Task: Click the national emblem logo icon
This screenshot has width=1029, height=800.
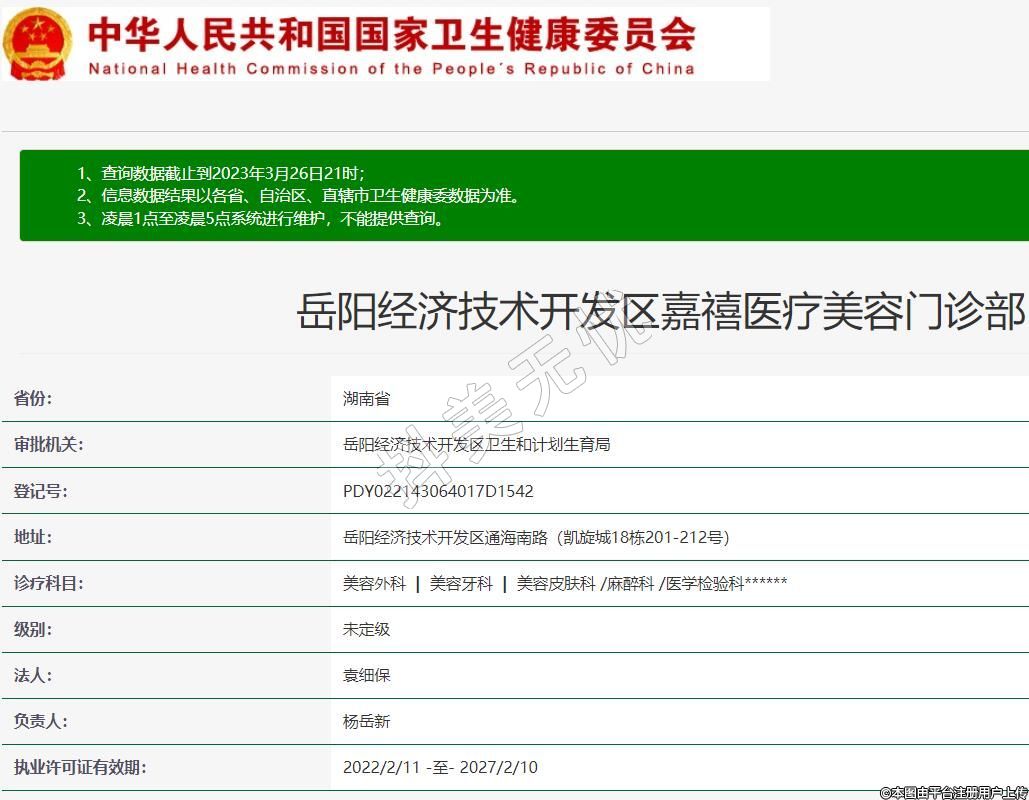Action: click(x=38, y=44)
